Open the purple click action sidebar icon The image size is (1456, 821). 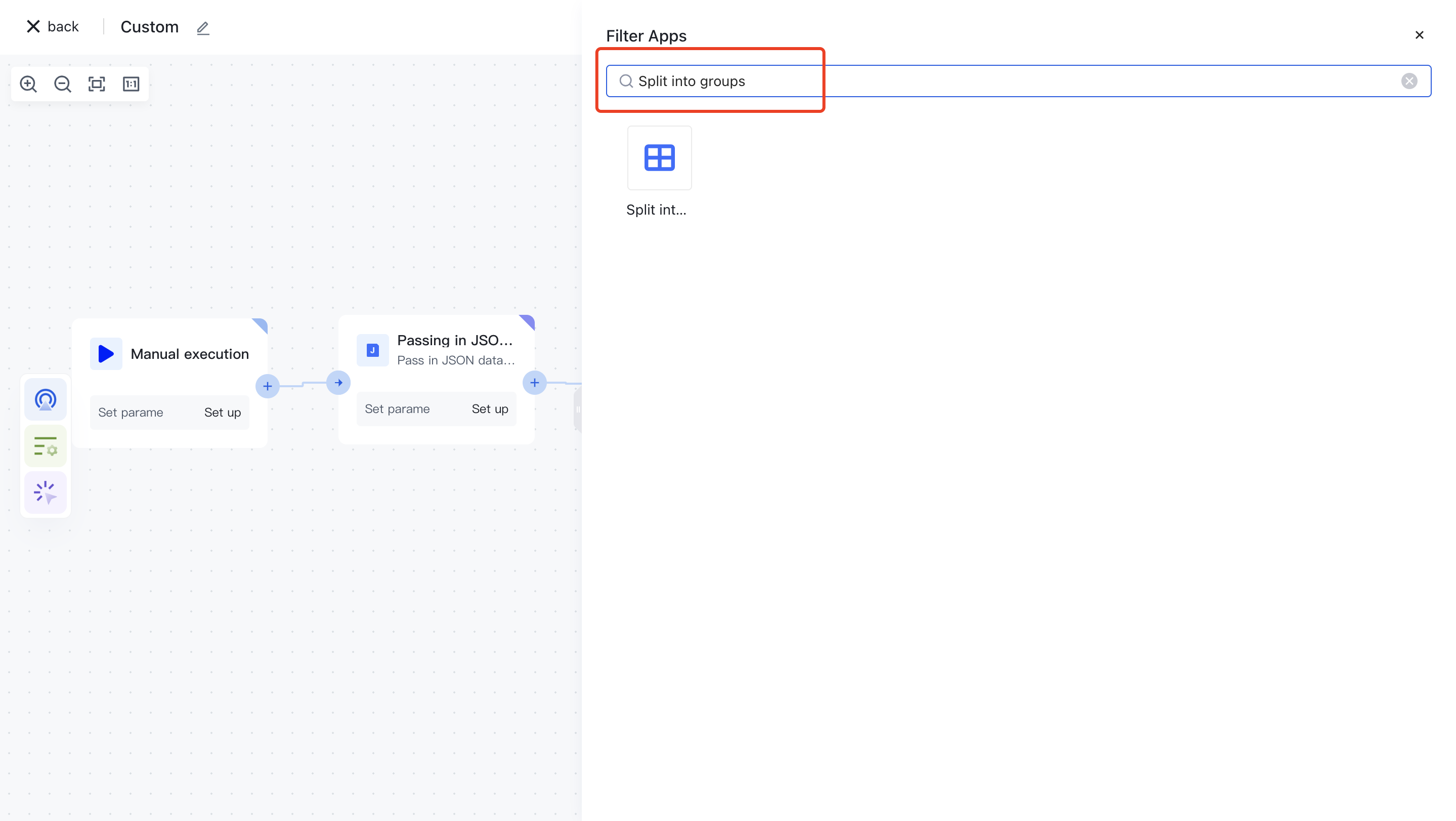[x=45, y=492]
